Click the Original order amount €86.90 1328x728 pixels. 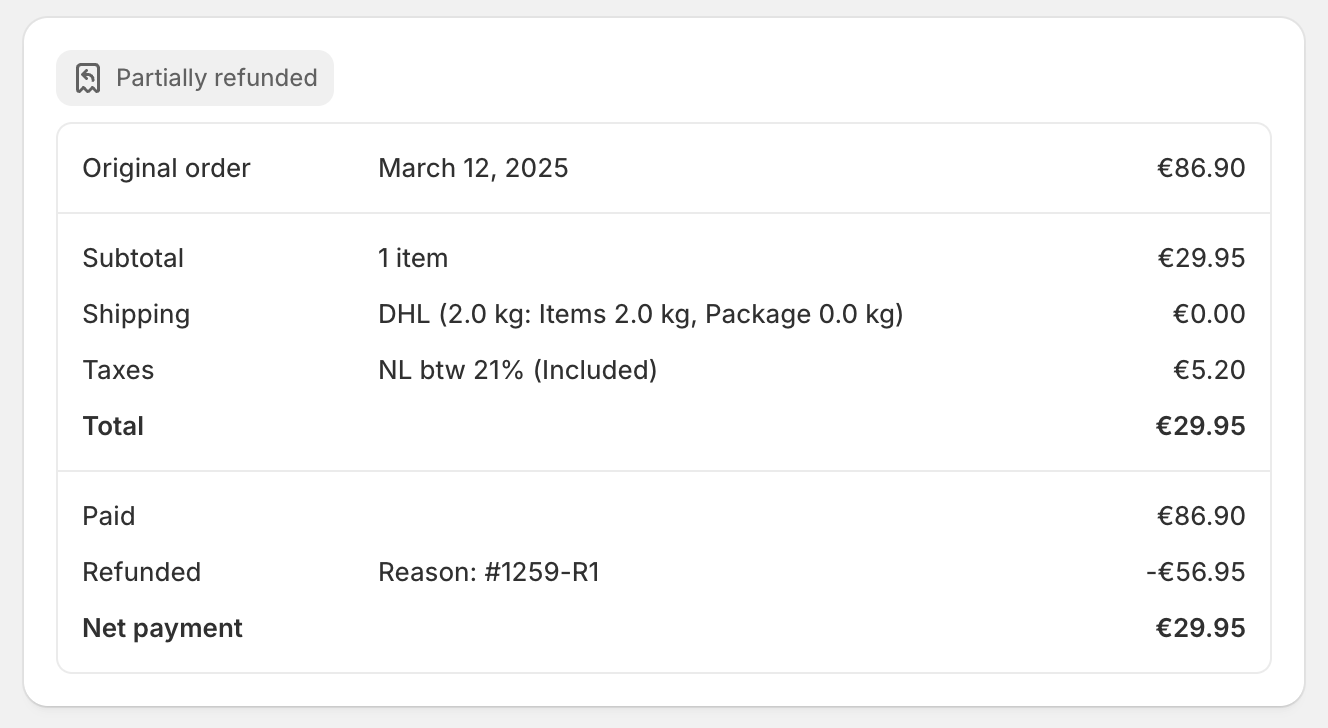pos(1201,168)
